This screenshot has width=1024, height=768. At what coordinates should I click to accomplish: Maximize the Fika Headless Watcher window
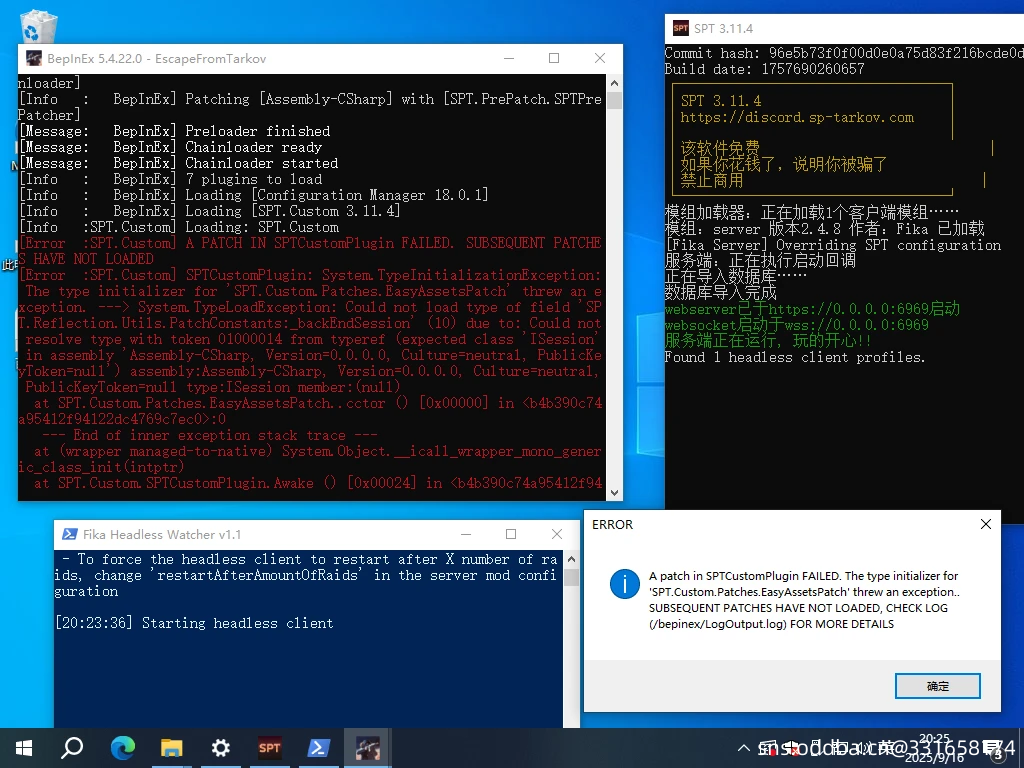tap(511, 534)
